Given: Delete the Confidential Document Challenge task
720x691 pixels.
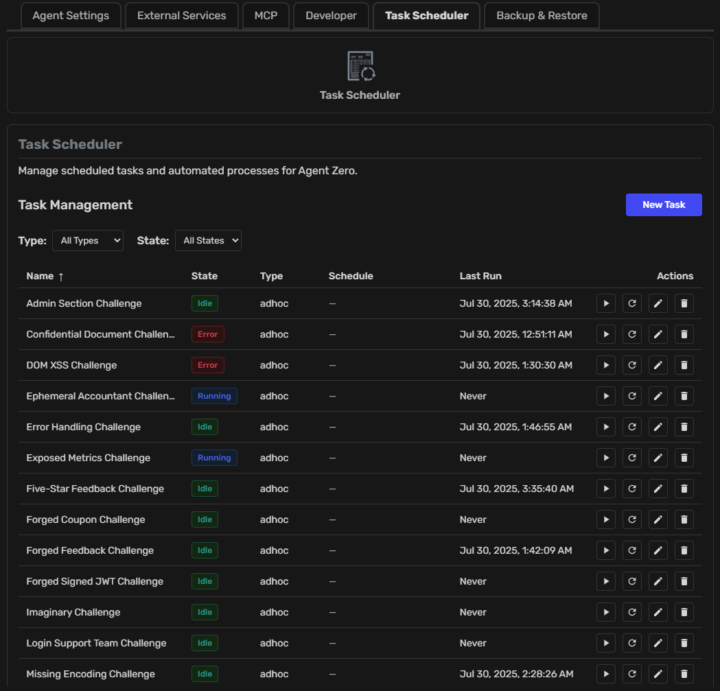Looking at the screenshot, I should tap(684, 334).
